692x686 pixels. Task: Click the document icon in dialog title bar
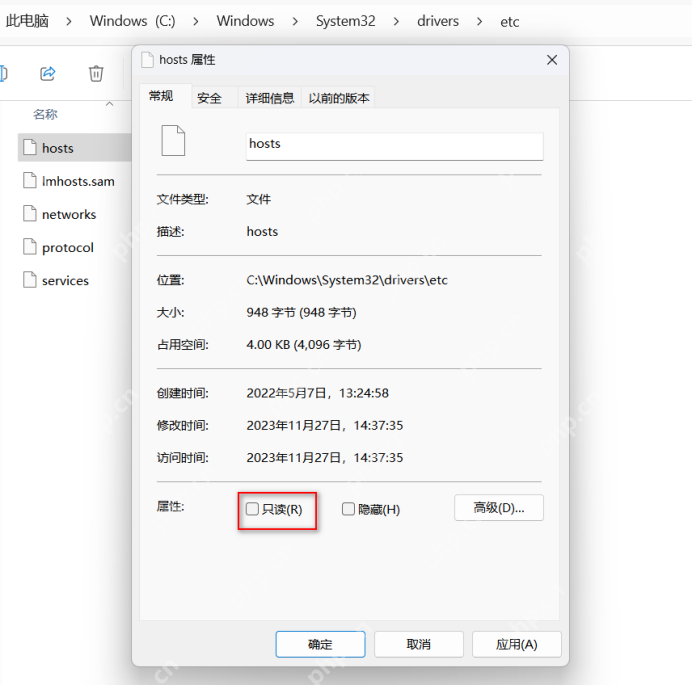tap(147, 60)
